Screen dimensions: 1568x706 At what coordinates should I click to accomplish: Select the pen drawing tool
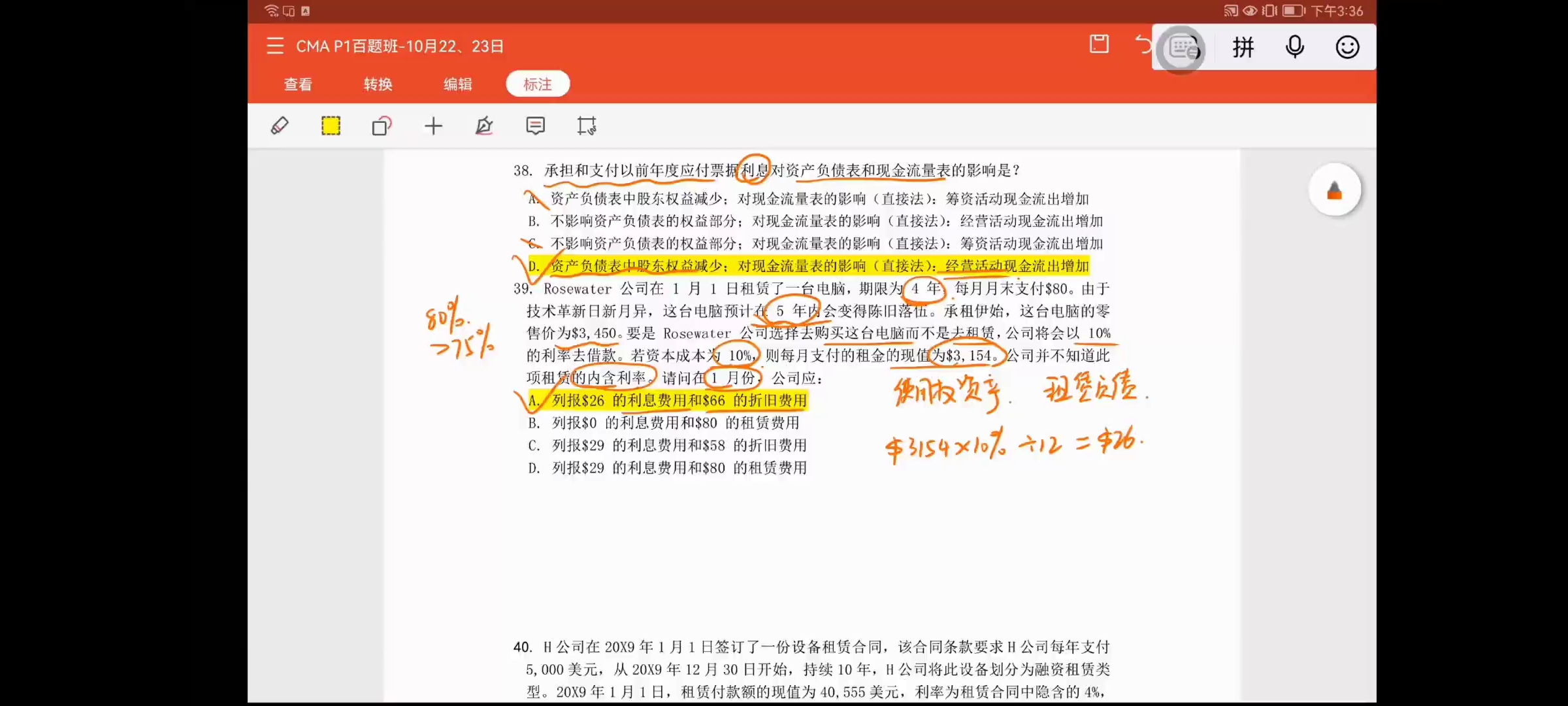[484, 126]
